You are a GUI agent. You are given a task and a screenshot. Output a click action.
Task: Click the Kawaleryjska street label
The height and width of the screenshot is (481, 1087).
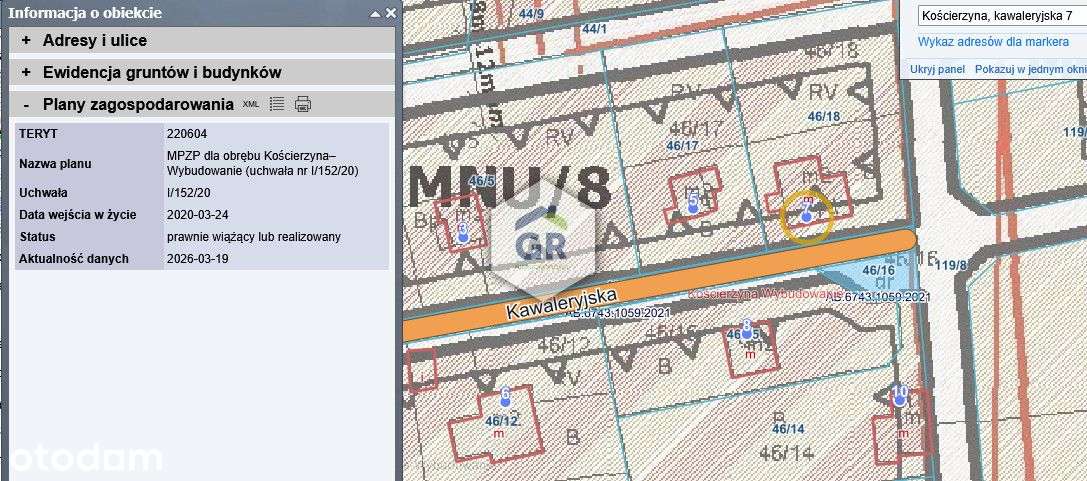pyautogui.click(x=562, y=304)
